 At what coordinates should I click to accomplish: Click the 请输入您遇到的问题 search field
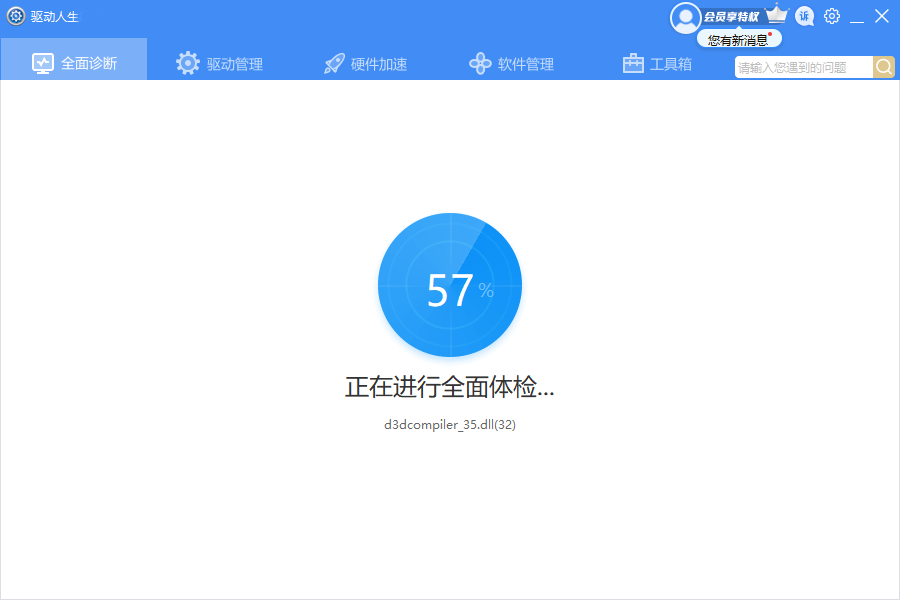coord(800,66)
